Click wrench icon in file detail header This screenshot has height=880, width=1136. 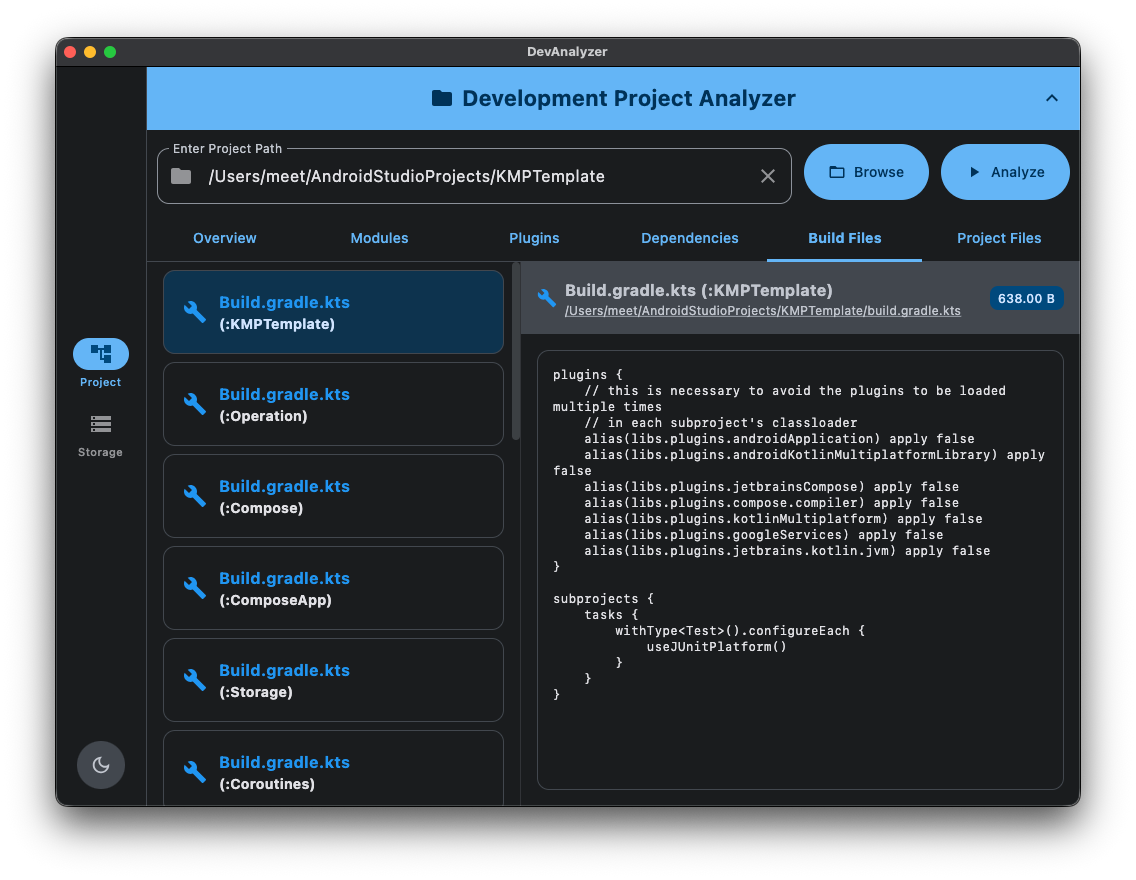pos(547,298)
